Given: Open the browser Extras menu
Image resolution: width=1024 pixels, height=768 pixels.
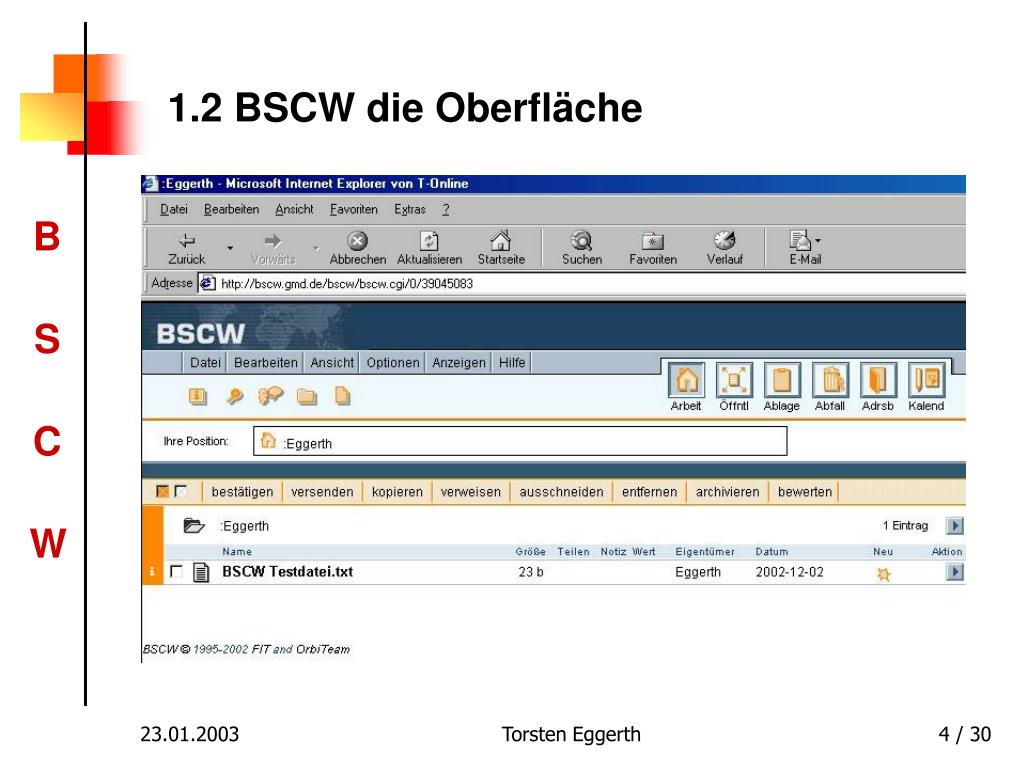Looking at the screenshot, I should (409, 210).
